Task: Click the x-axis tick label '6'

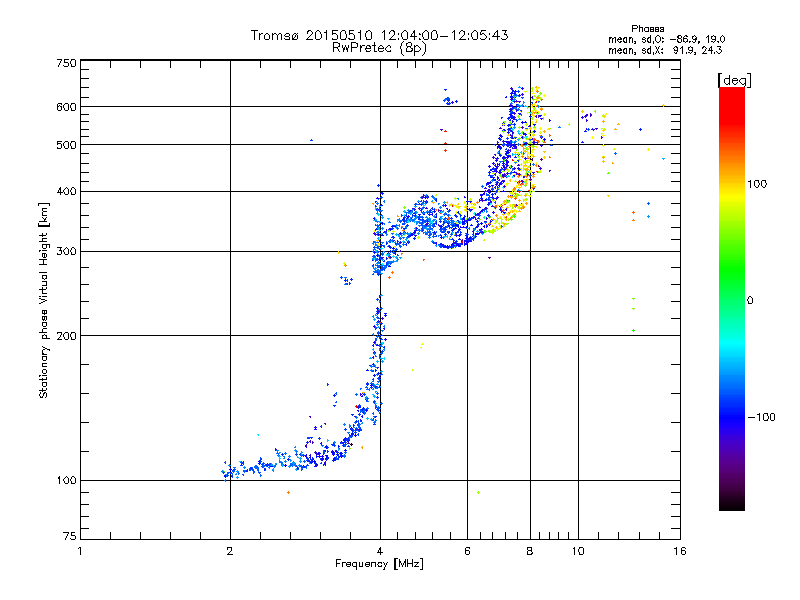Action: click(x=467, y=551)
